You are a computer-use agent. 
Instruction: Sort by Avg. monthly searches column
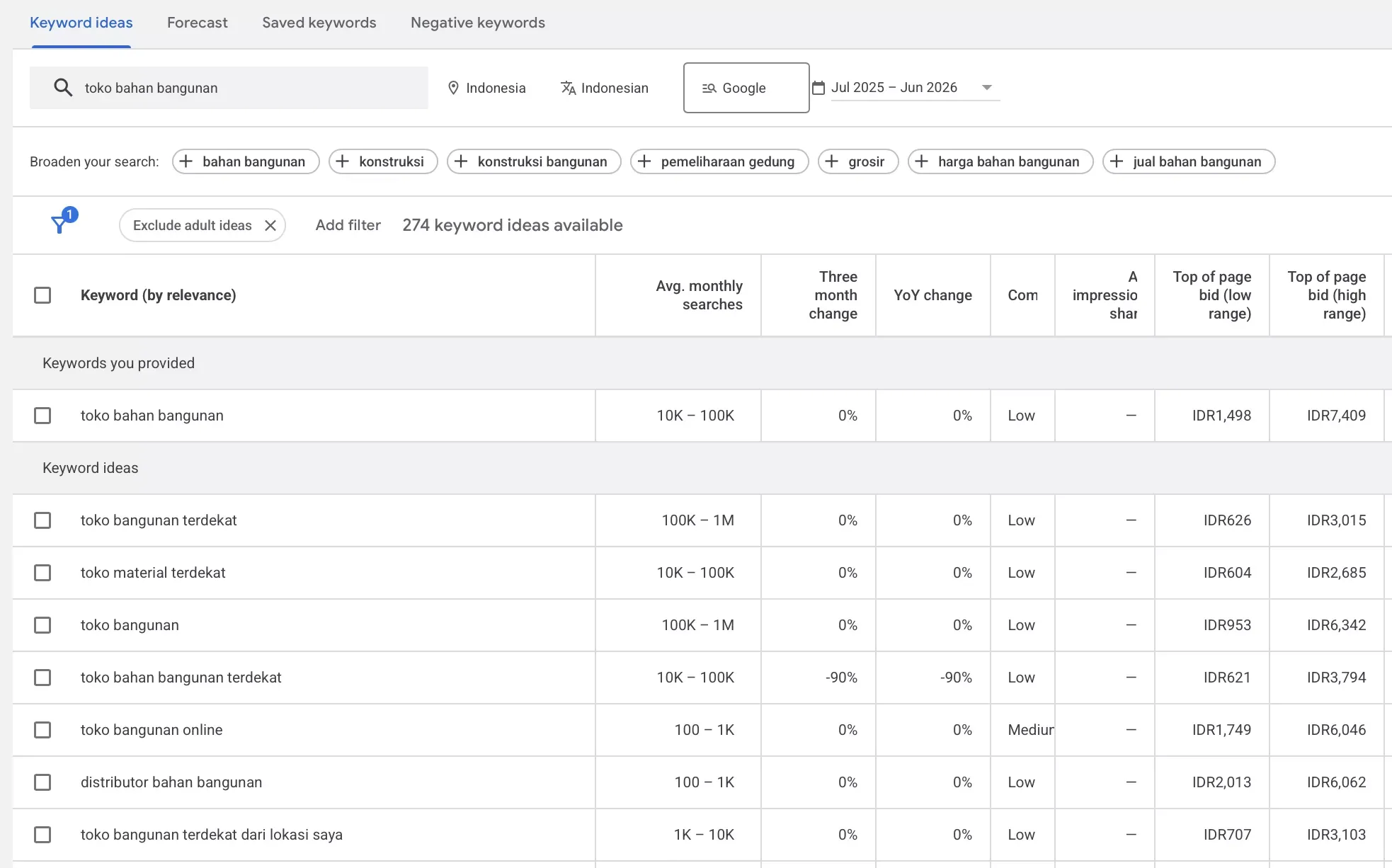[699, 295]
